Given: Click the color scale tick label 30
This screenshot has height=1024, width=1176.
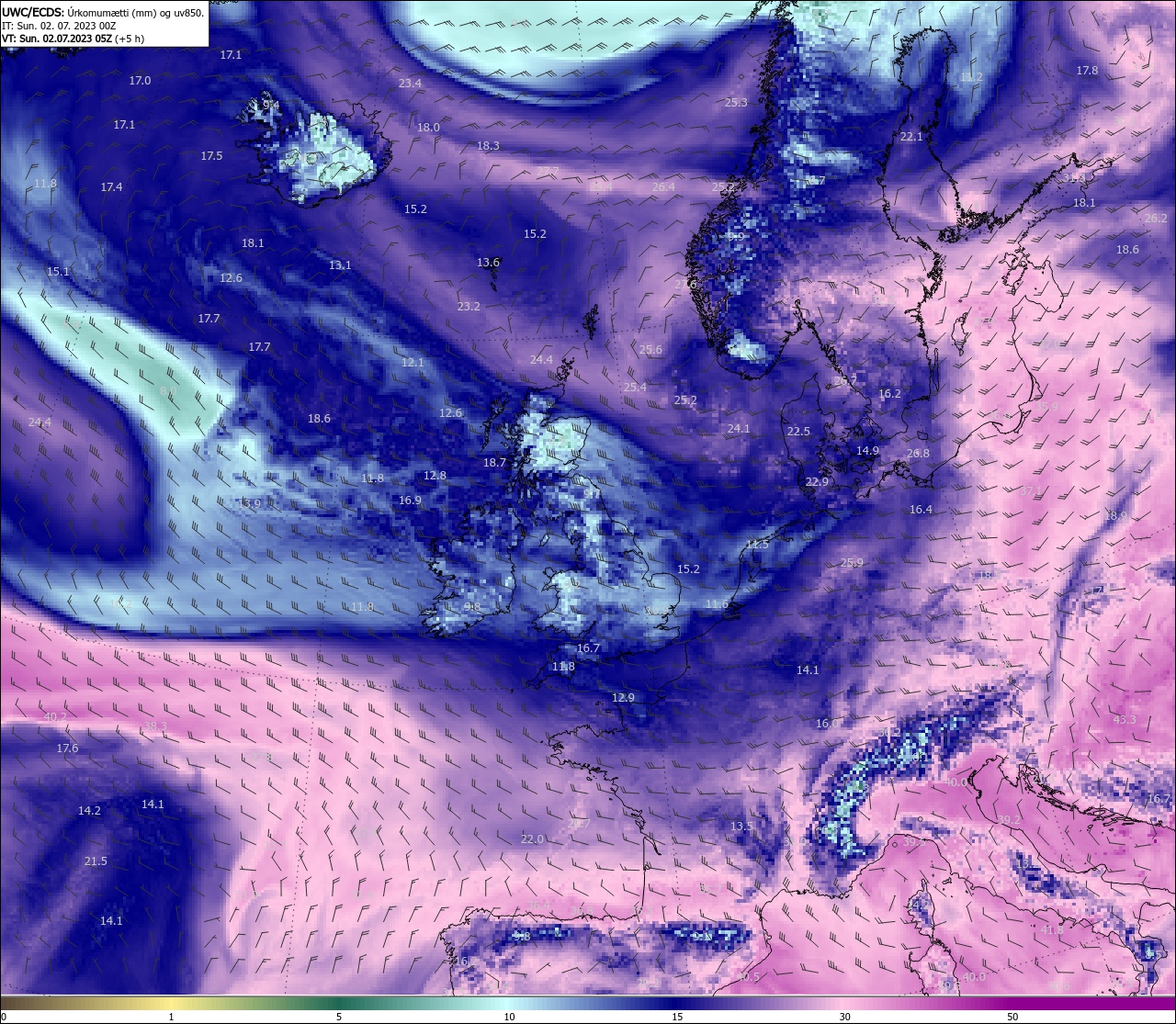Looking at the screenshot, I should click(x=844, y=1017).
